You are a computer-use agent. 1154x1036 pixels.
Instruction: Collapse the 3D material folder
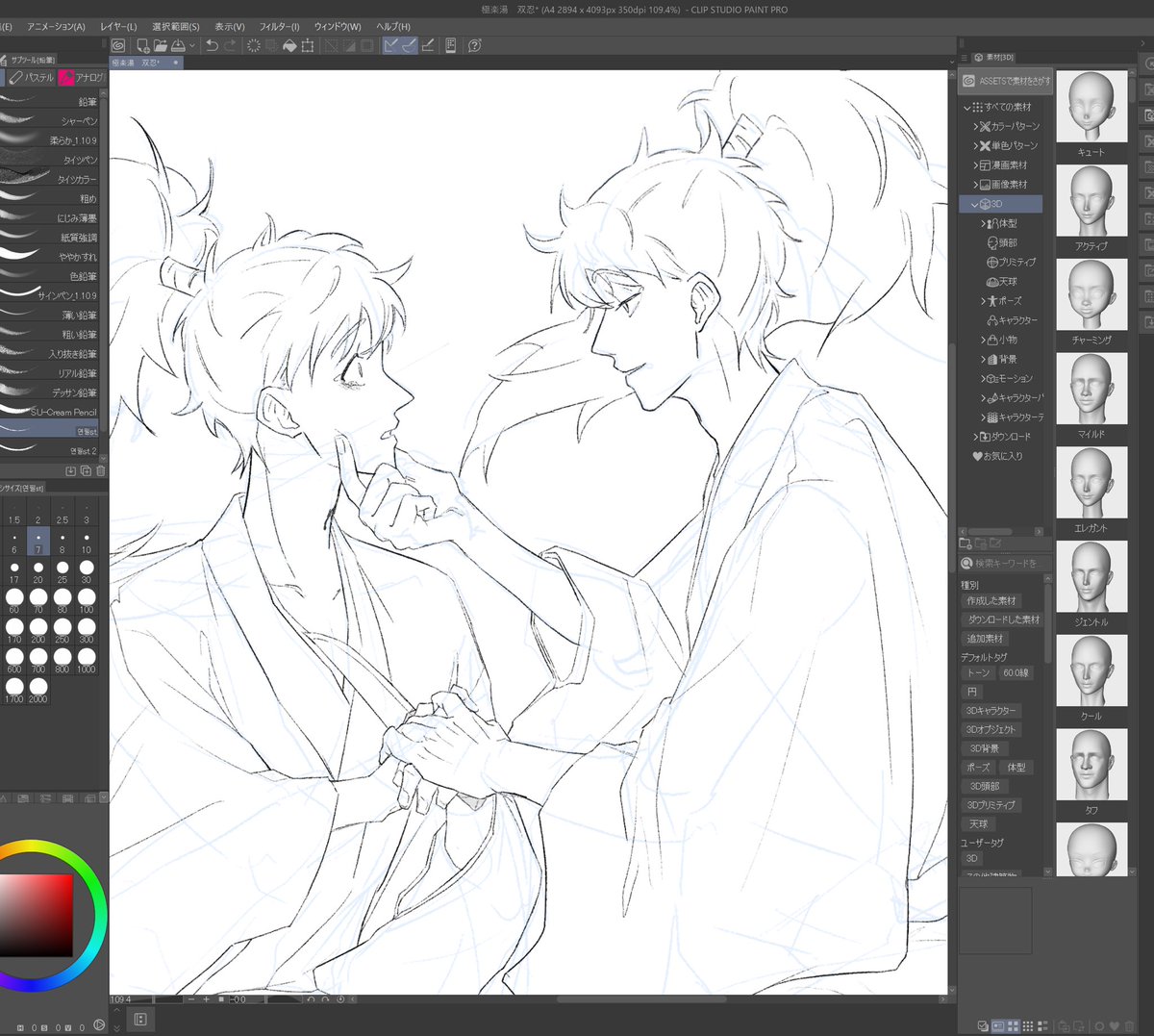pyautogui.click(x=975, y=204)
